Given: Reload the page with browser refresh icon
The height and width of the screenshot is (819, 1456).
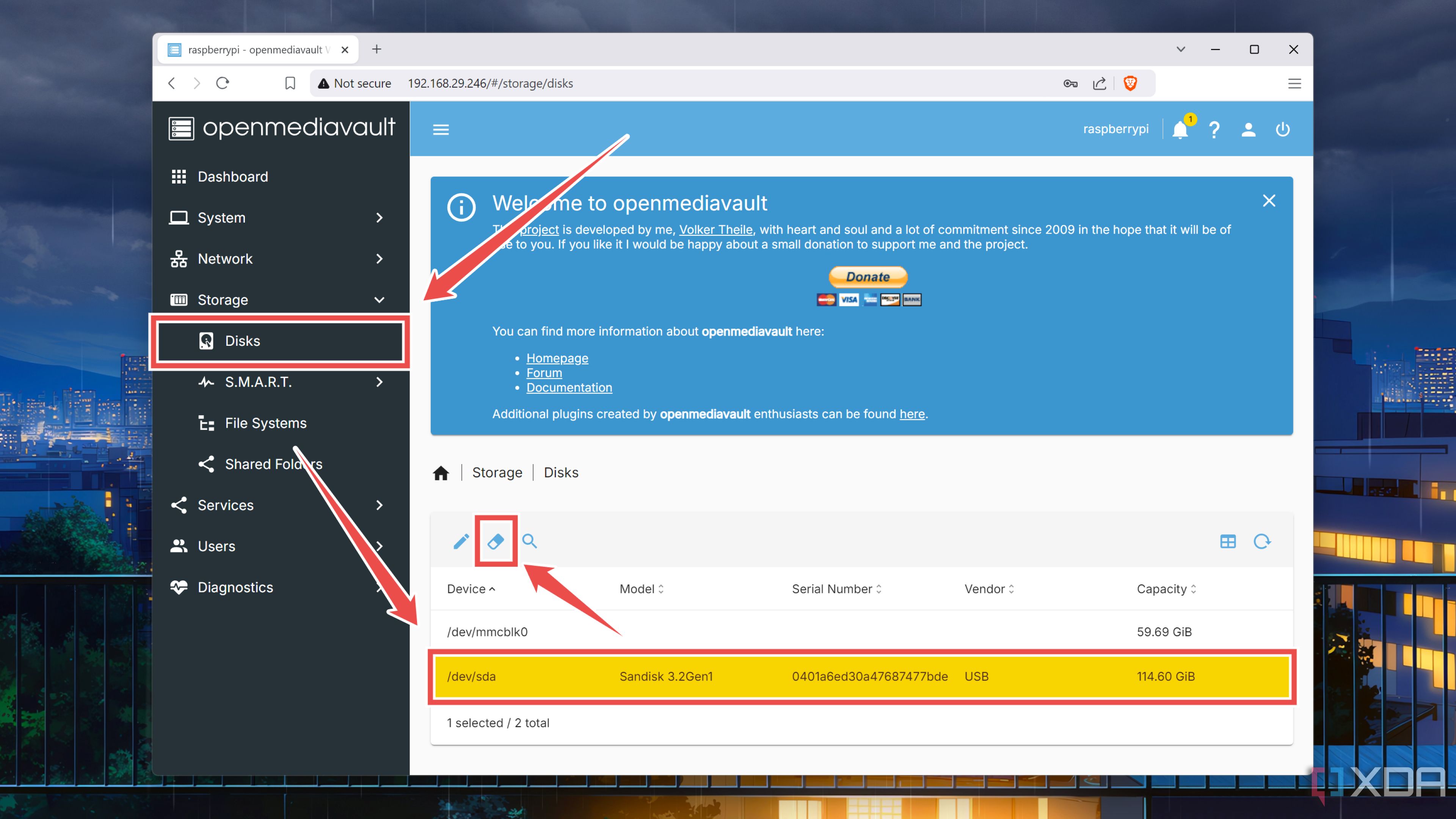Looking at the screenshot, I should 222,83.
